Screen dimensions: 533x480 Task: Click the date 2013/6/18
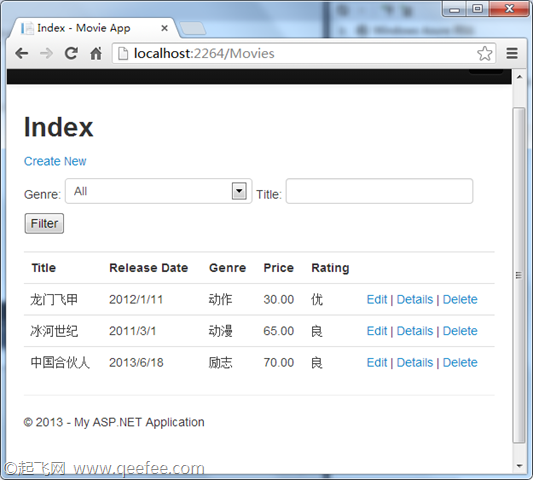point(136,363)
